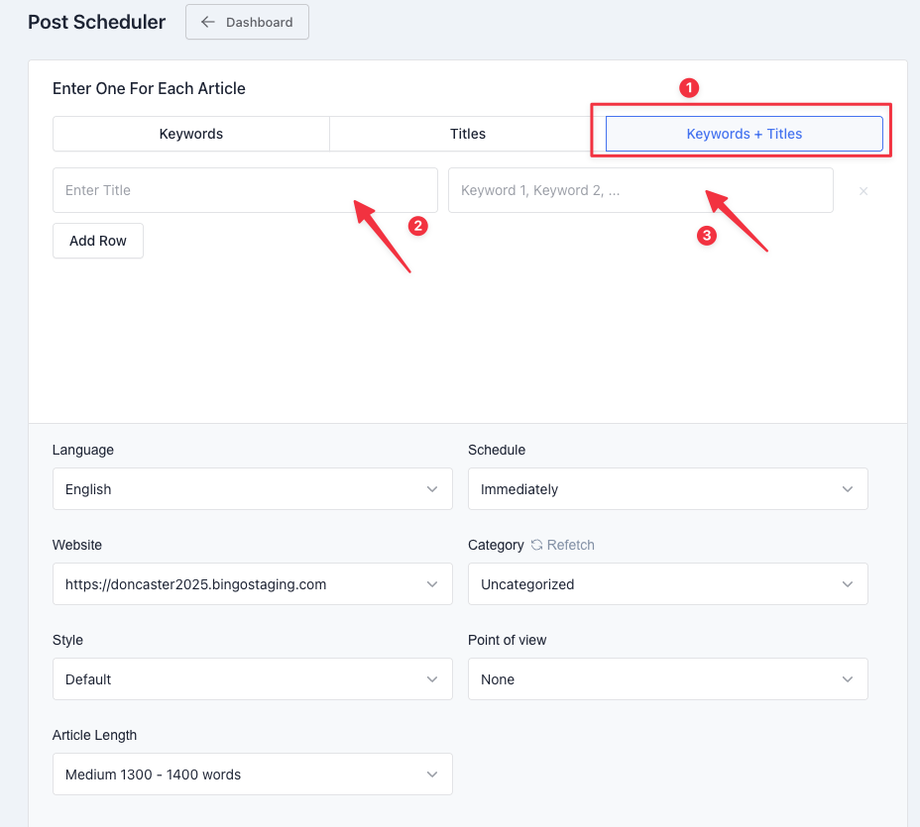Expand the Style dropdown set to Default

coord(252,679)
